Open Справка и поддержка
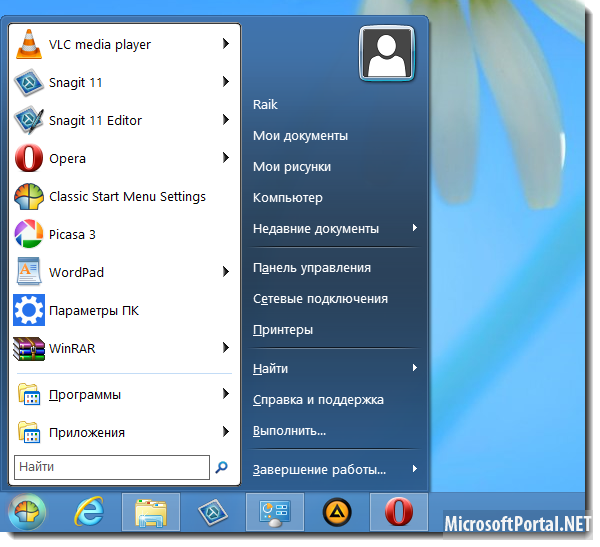This screenshot has height=547, width=600. [x=318, y=400]
